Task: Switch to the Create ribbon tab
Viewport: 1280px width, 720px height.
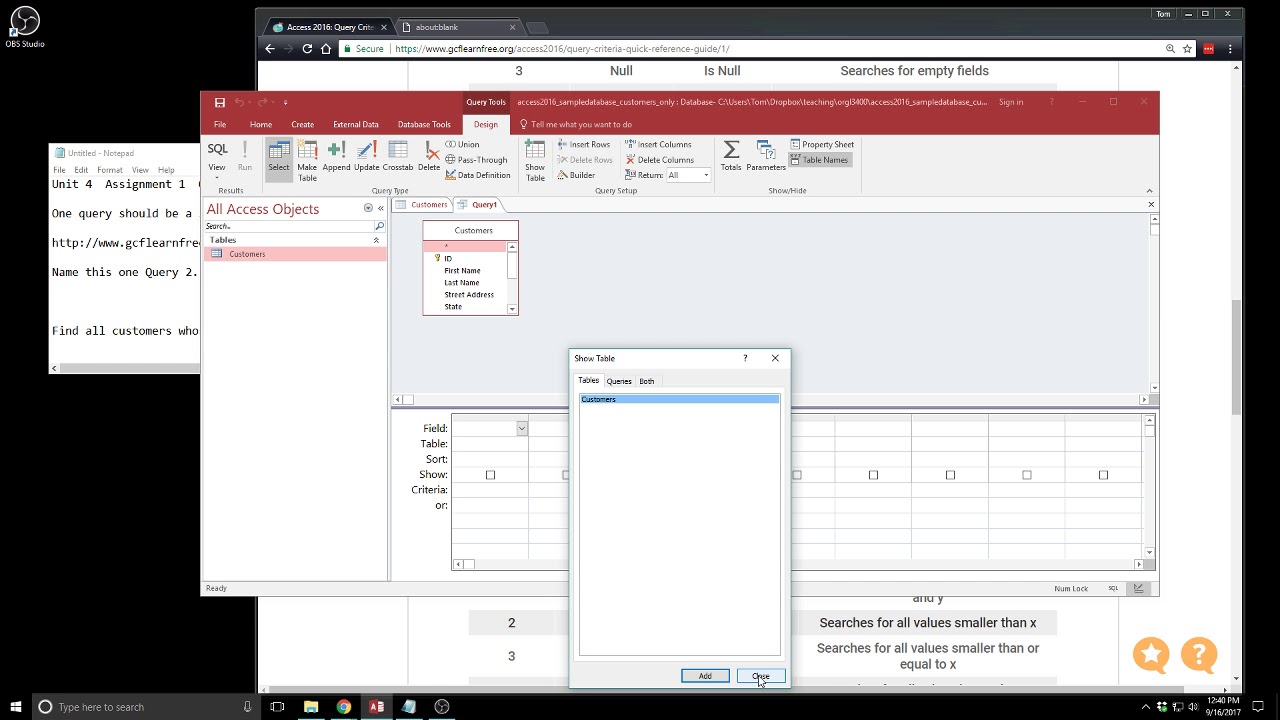Action: pos(302,125)
